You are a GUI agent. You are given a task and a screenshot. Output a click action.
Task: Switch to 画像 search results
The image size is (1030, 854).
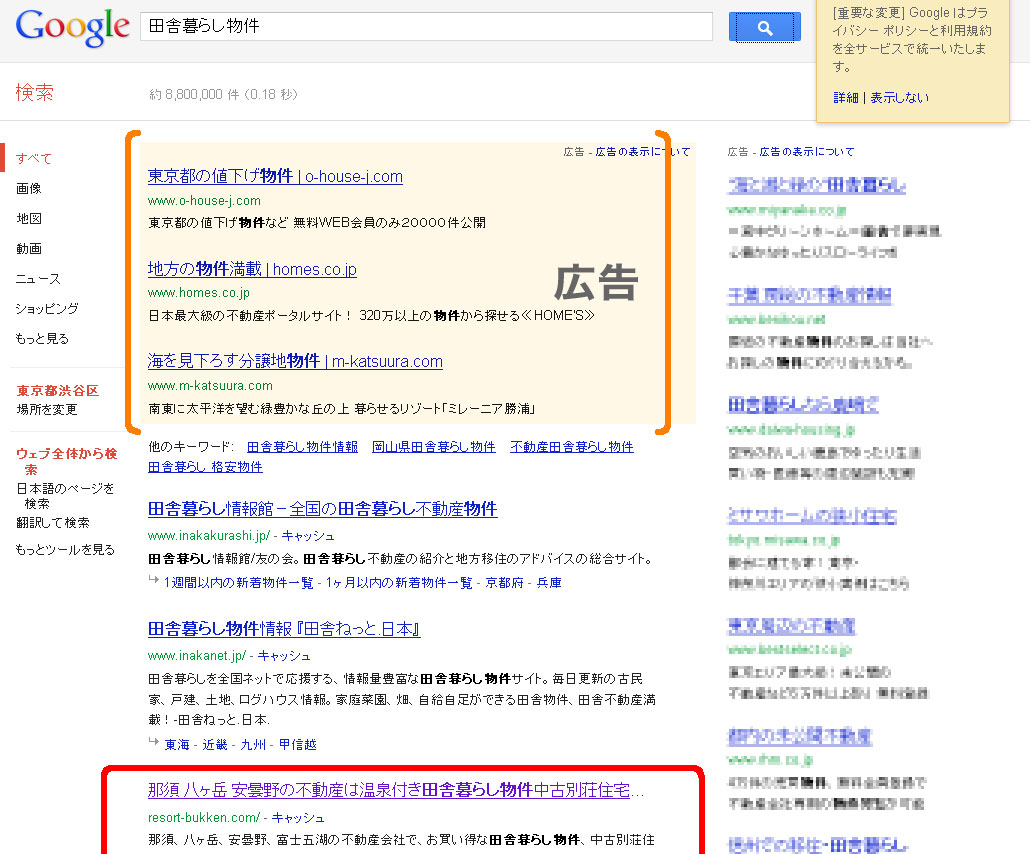[29, 189]
